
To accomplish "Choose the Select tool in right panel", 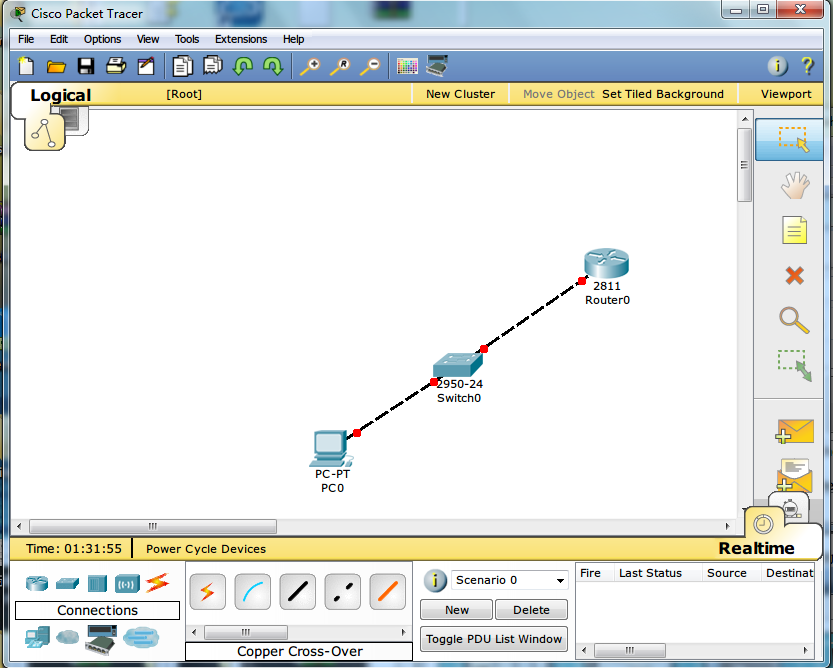I will click(x=789, y=139).
